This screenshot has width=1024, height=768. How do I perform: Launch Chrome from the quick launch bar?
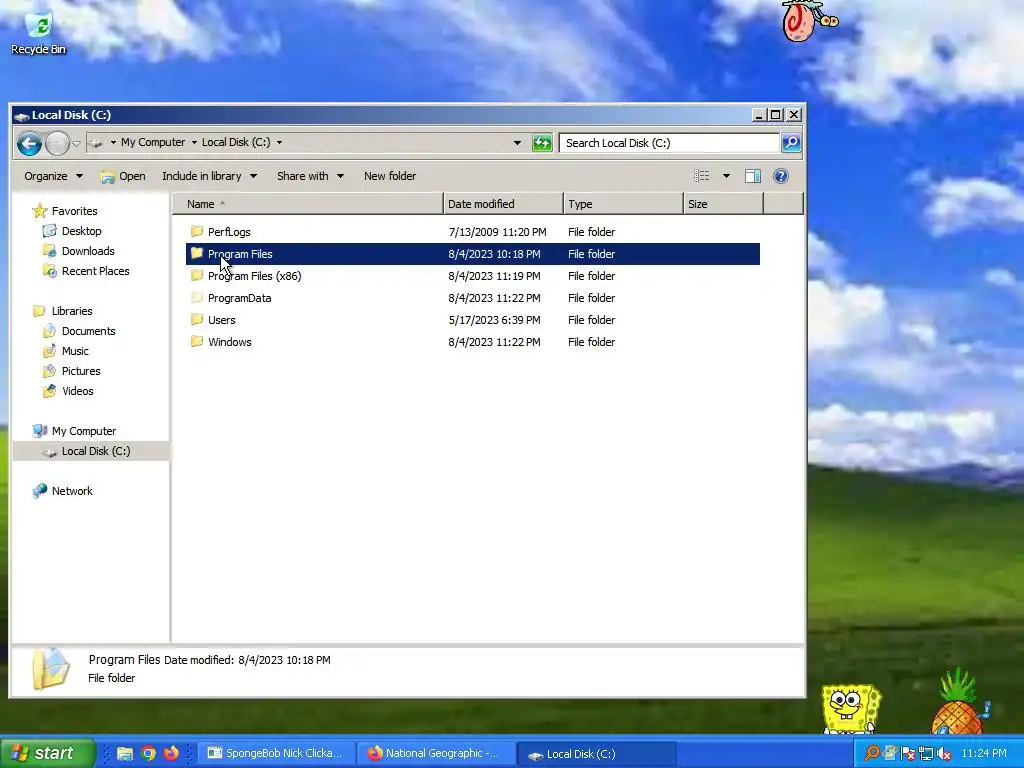pyautogui.click(x=148, y=754)
